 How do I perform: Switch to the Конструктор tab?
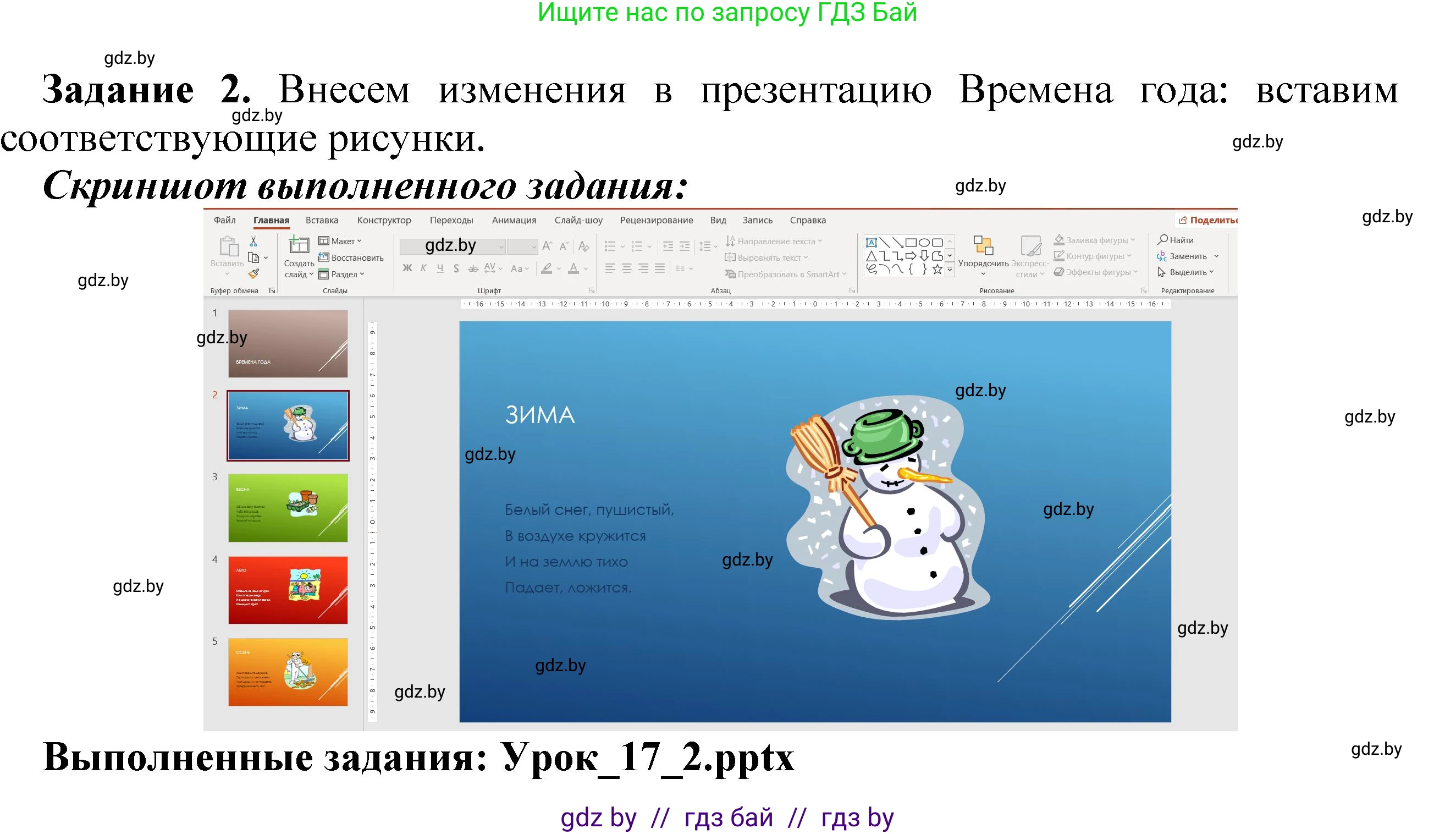384,220
